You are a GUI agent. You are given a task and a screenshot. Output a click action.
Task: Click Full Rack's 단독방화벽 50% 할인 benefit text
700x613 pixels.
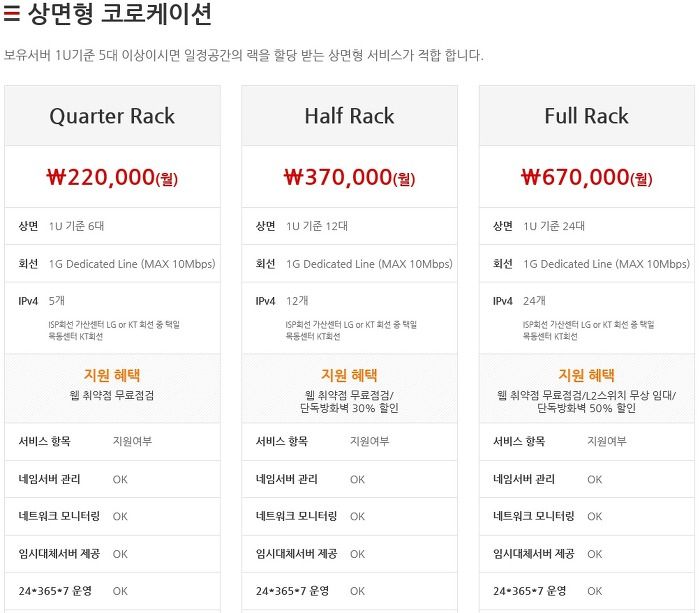(586, 408)
